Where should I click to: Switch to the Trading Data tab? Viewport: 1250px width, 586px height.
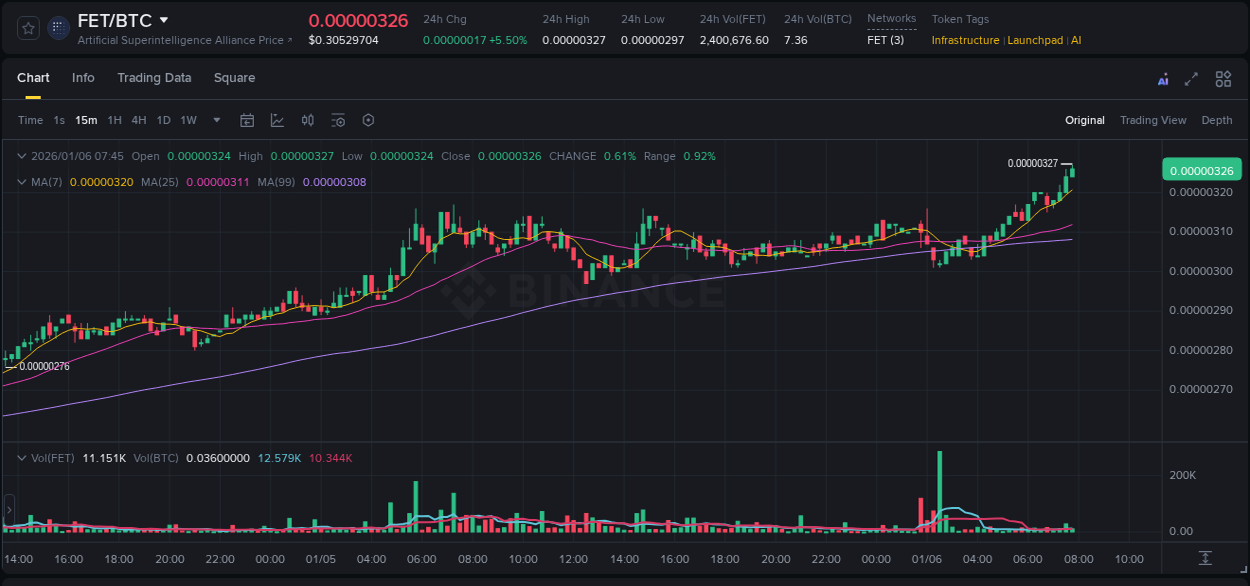[154, 77]
